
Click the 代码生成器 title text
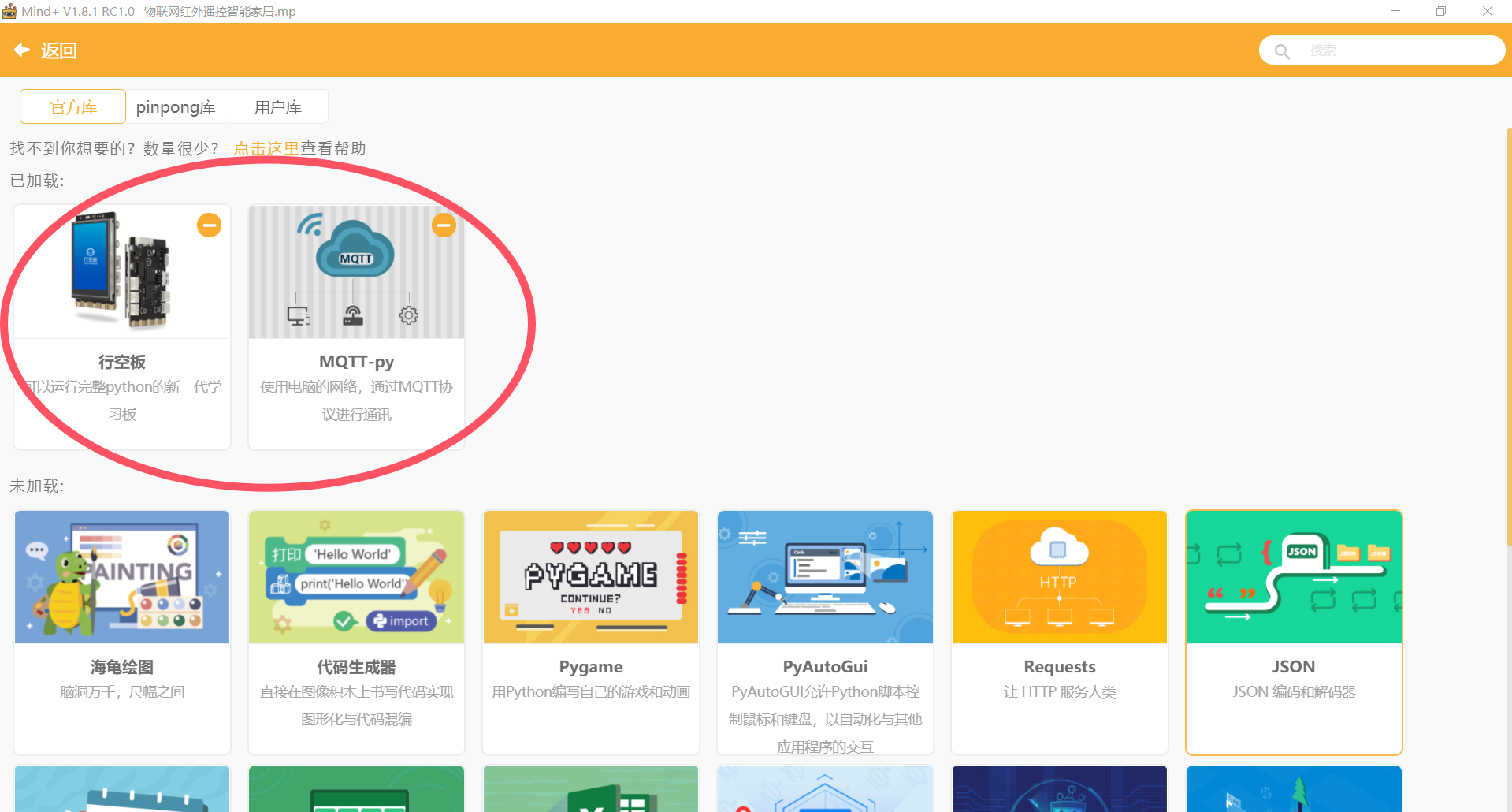[356, 667]
